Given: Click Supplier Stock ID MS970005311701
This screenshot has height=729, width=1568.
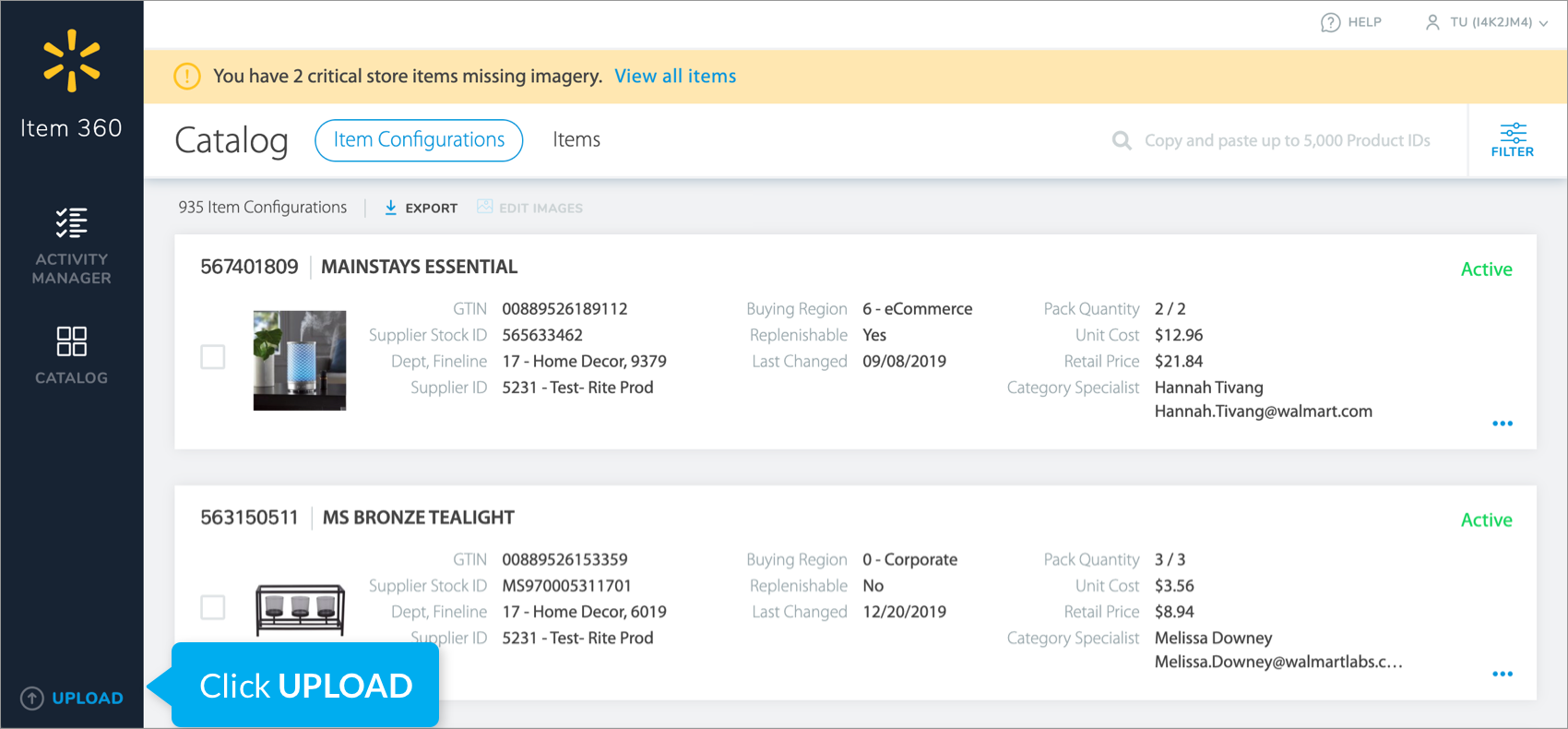Looking at the screenshot, I should pyautogui.click(x=566, y=586).
